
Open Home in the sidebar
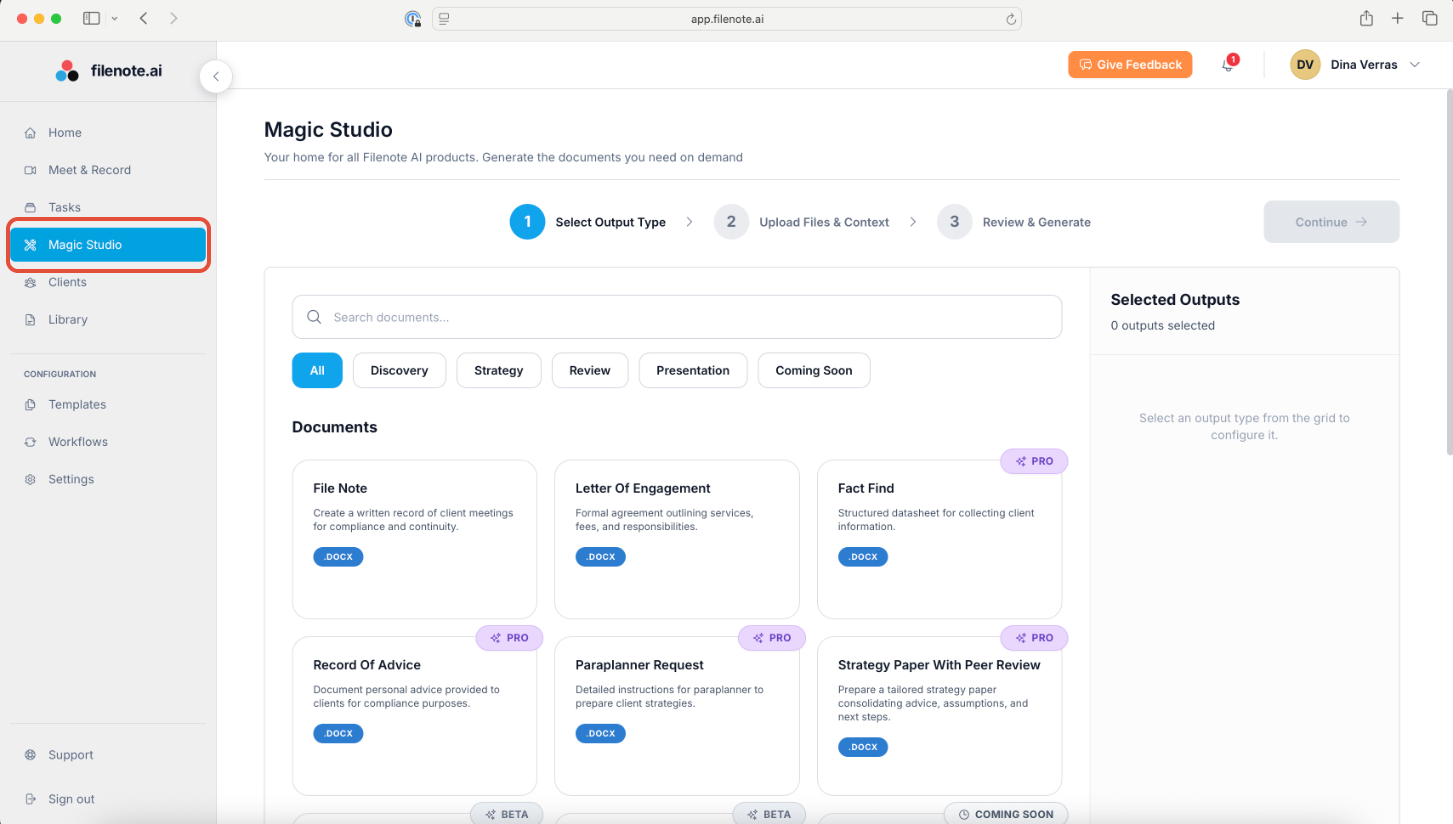click(x=108, y=133)
